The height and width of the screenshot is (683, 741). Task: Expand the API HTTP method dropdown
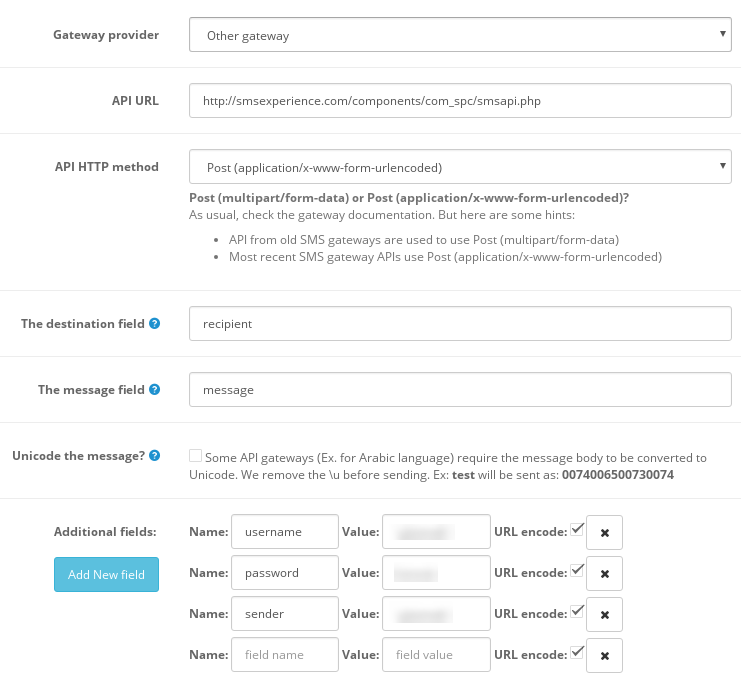pyautogui.click(x=460, y=167)
